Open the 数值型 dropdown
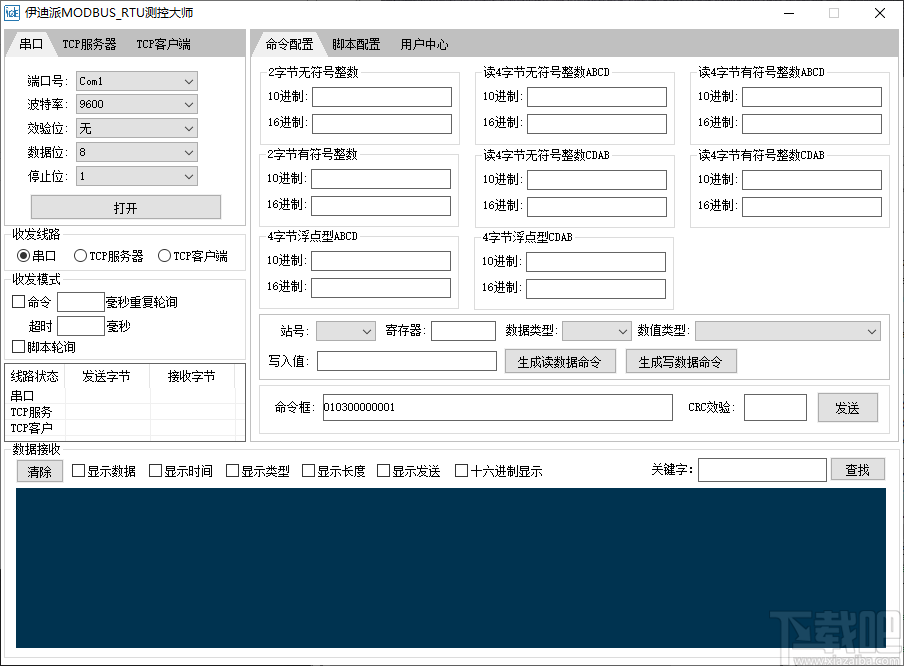904x666 pixels. point(788,331)
